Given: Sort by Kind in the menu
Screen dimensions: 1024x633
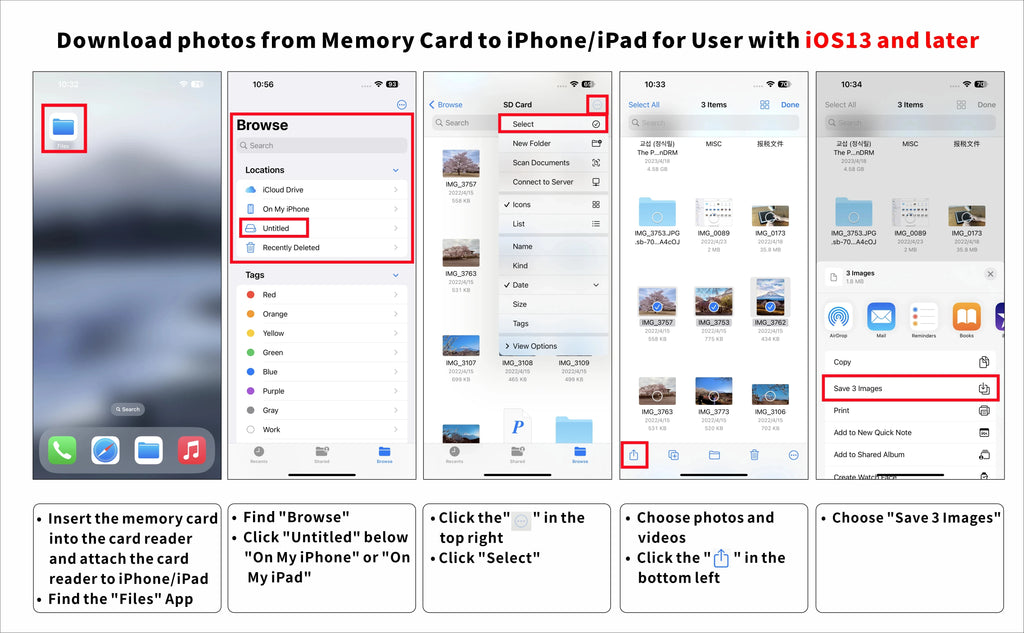Looking at the screenshot, I should [x=552, y=266].
